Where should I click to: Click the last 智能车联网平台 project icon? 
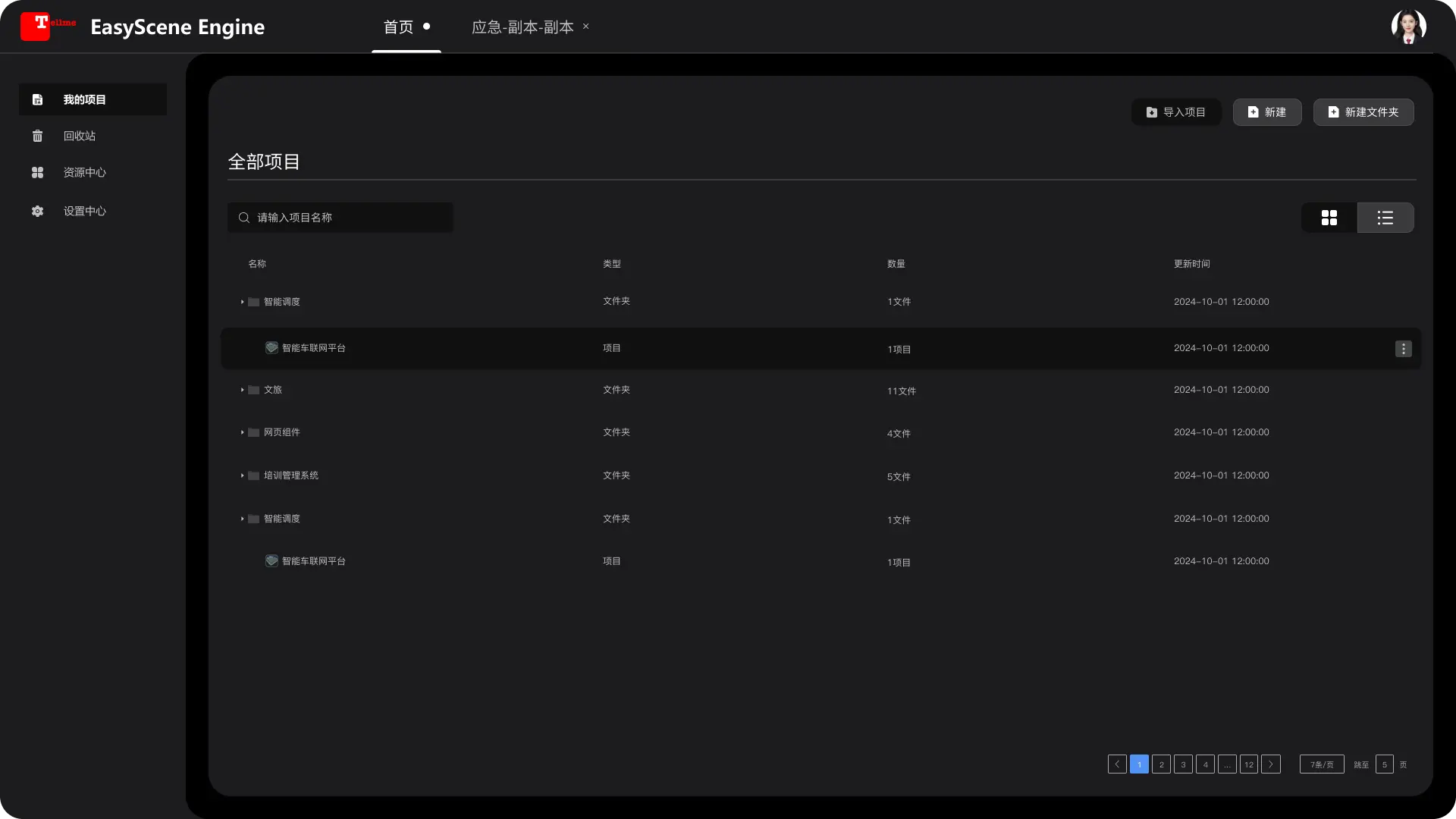click(271, 560)
